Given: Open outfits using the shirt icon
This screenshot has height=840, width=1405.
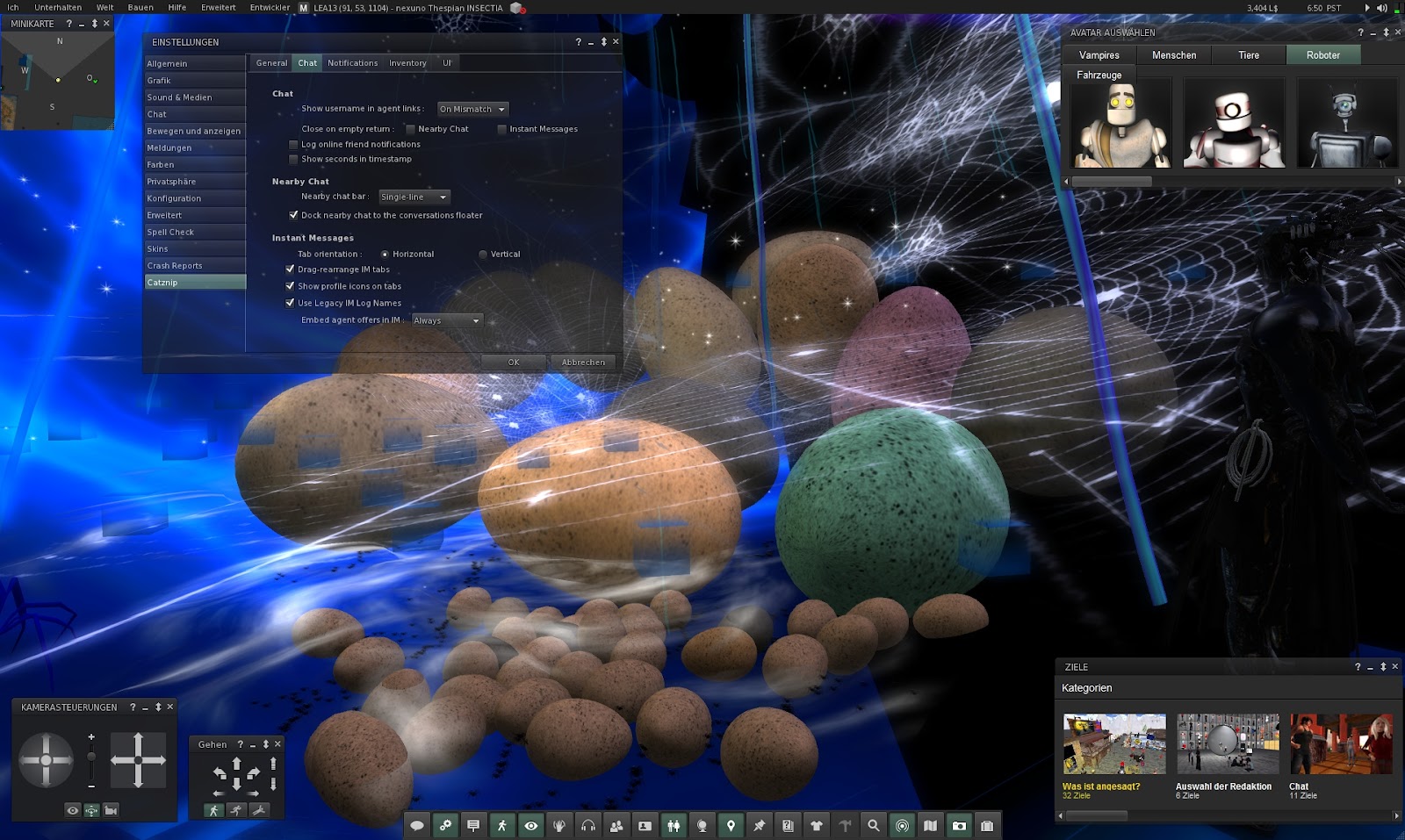Looking at the screenshot, I should (x=816, y=825).
